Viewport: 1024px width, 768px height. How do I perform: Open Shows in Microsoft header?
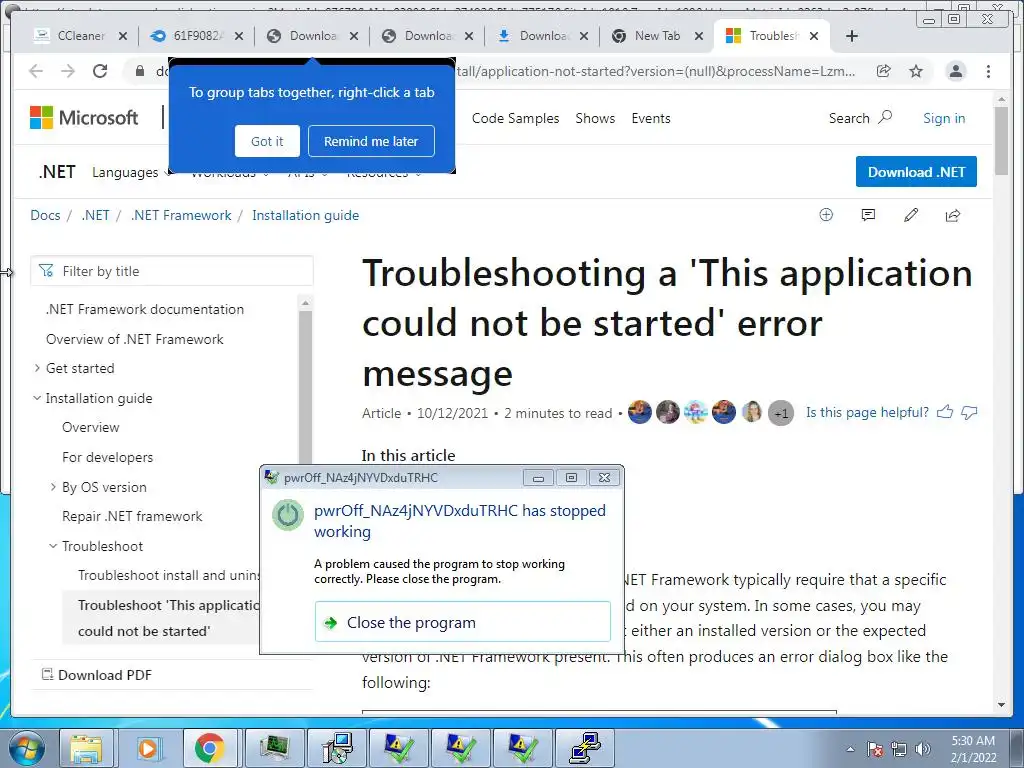[x=595, y=118]
